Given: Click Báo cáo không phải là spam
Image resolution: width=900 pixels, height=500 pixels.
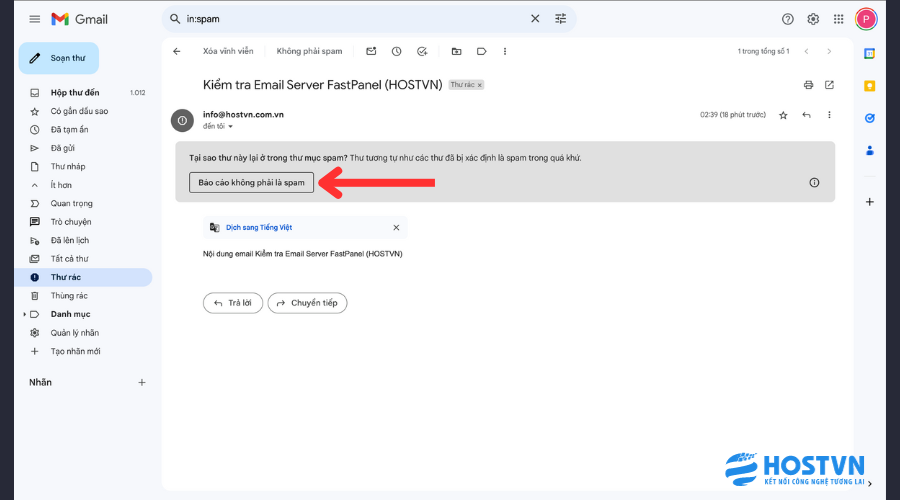Looking at the screenshot, I should point(251,183).
